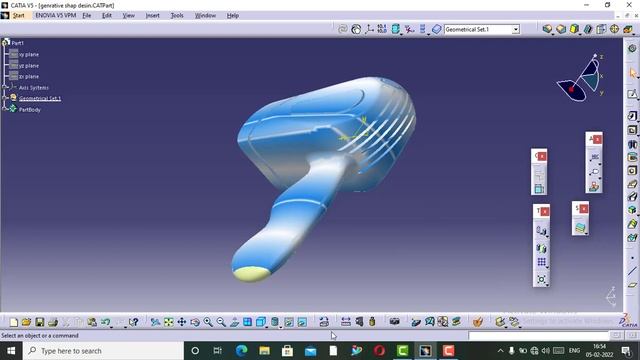Expand the Undo history dropdown arrow
The width and height of the screenshot is (640, 360).
pos(111,326)
